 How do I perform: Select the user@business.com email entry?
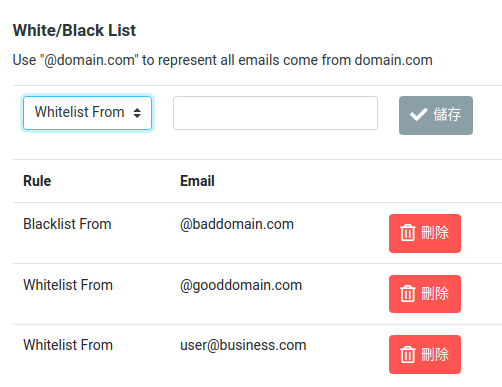point(243,345)
